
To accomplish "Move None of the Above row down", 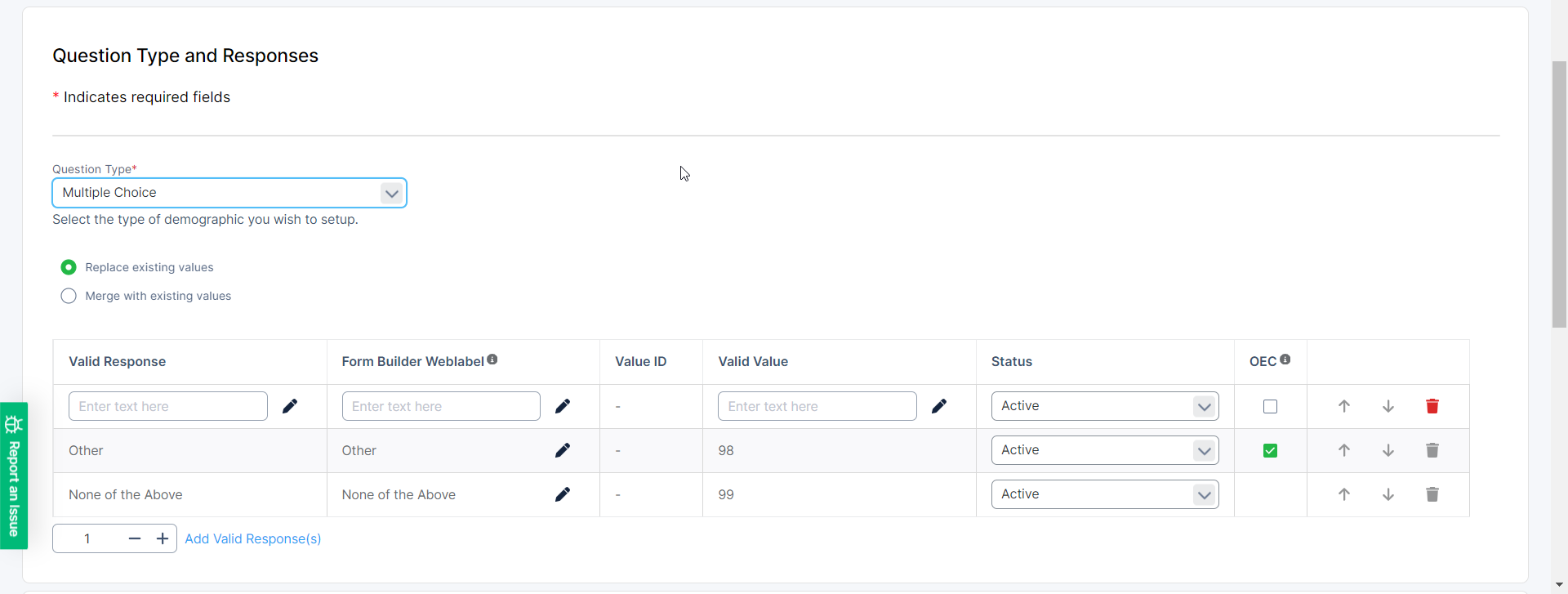I will [x=1388, y=494].
